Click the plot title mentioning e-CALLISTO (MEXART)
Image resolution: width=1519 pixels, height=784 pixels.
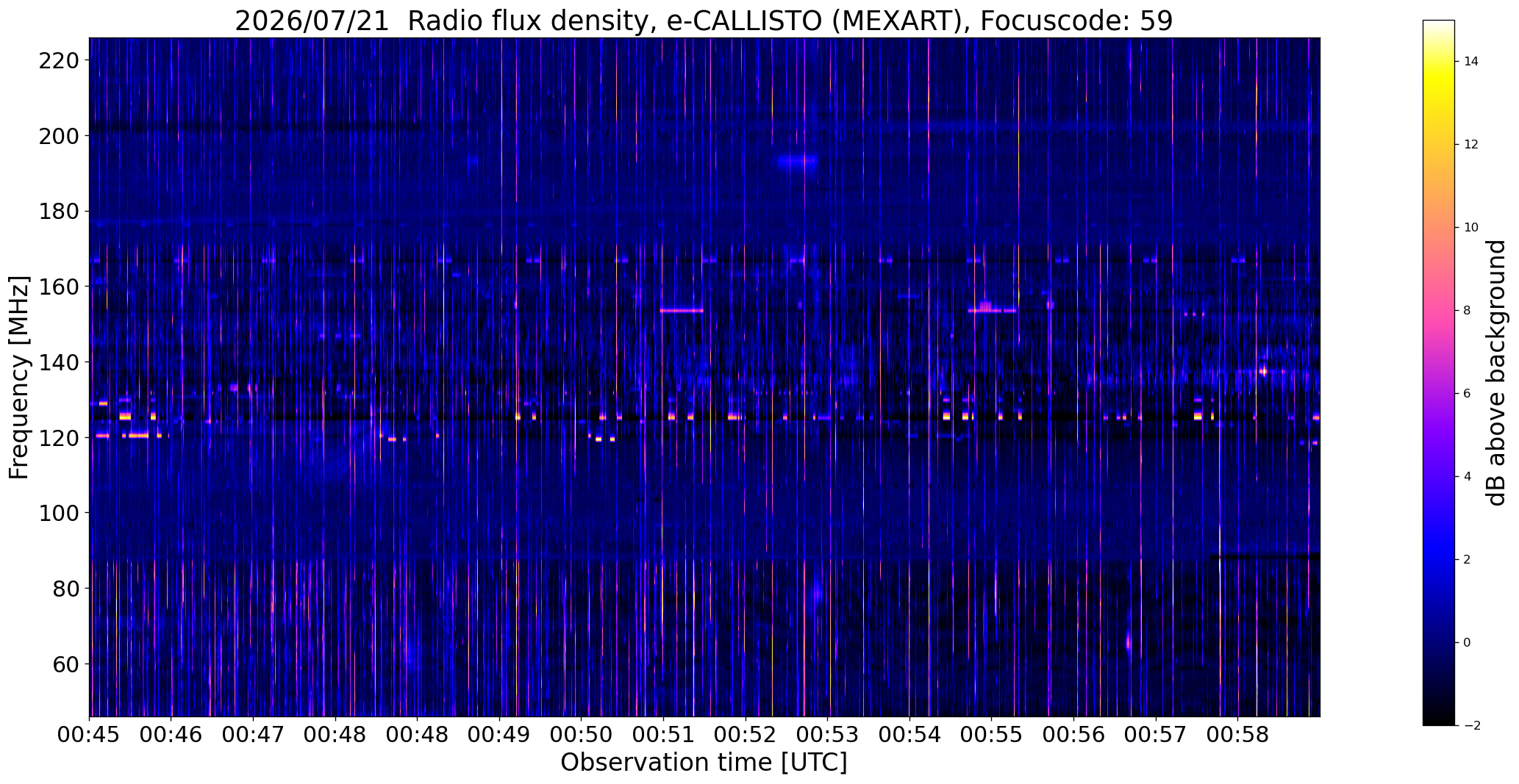click(x=704, y=21)
